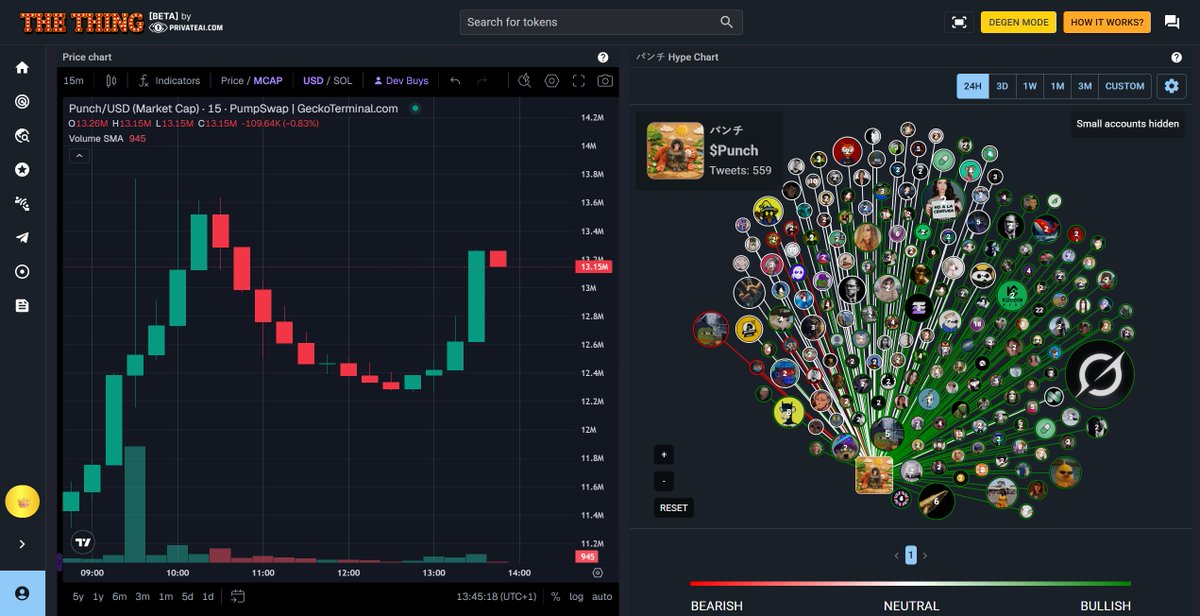Open the star favorites sidebar icon
Image resolution: width=1200 pixels, height=616 pixels.
click(22, 170)
